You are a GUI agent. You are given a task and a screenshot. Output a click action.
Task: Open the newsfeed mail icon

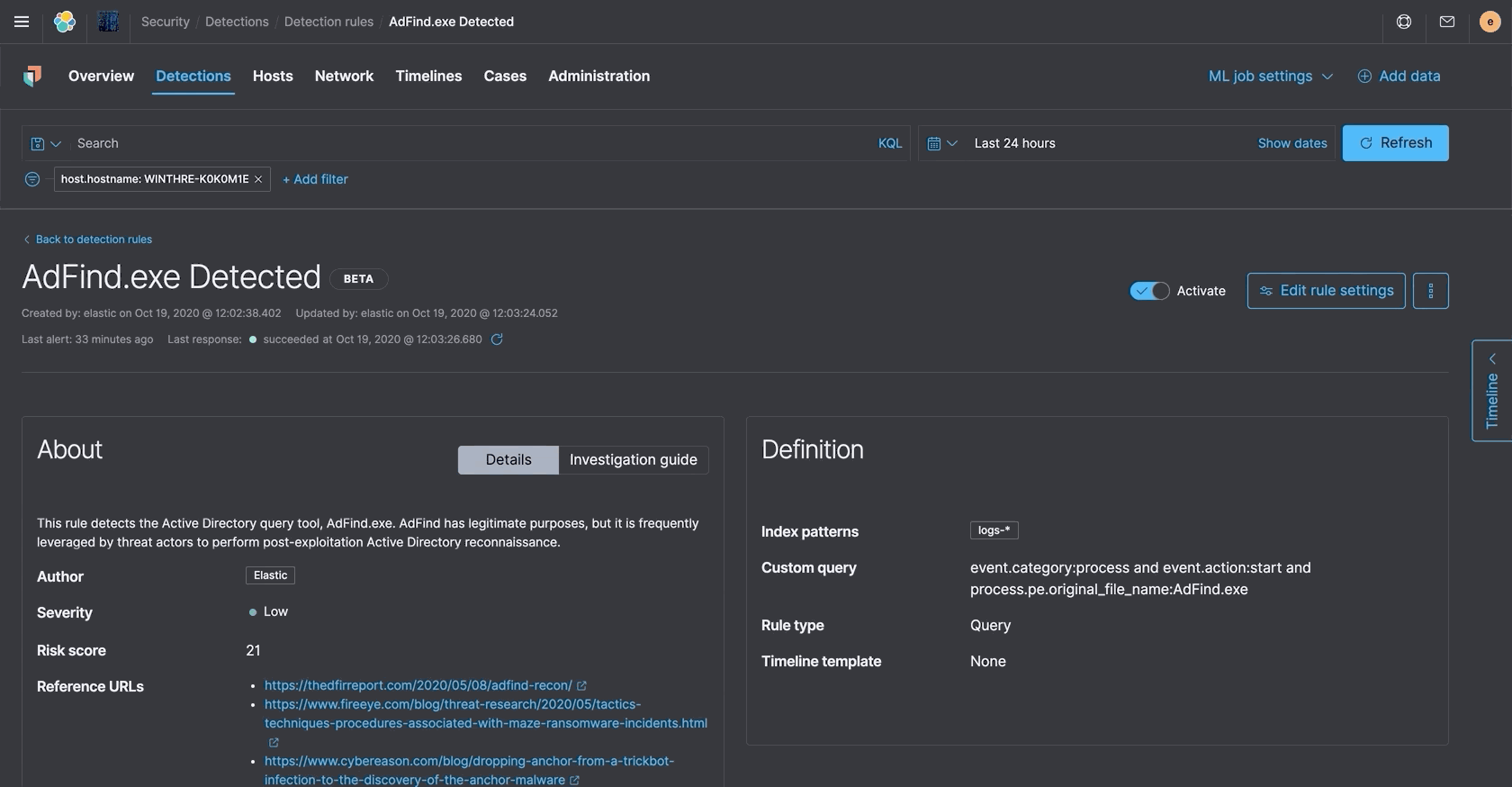pyautogui.click(x=1447, y=22)
